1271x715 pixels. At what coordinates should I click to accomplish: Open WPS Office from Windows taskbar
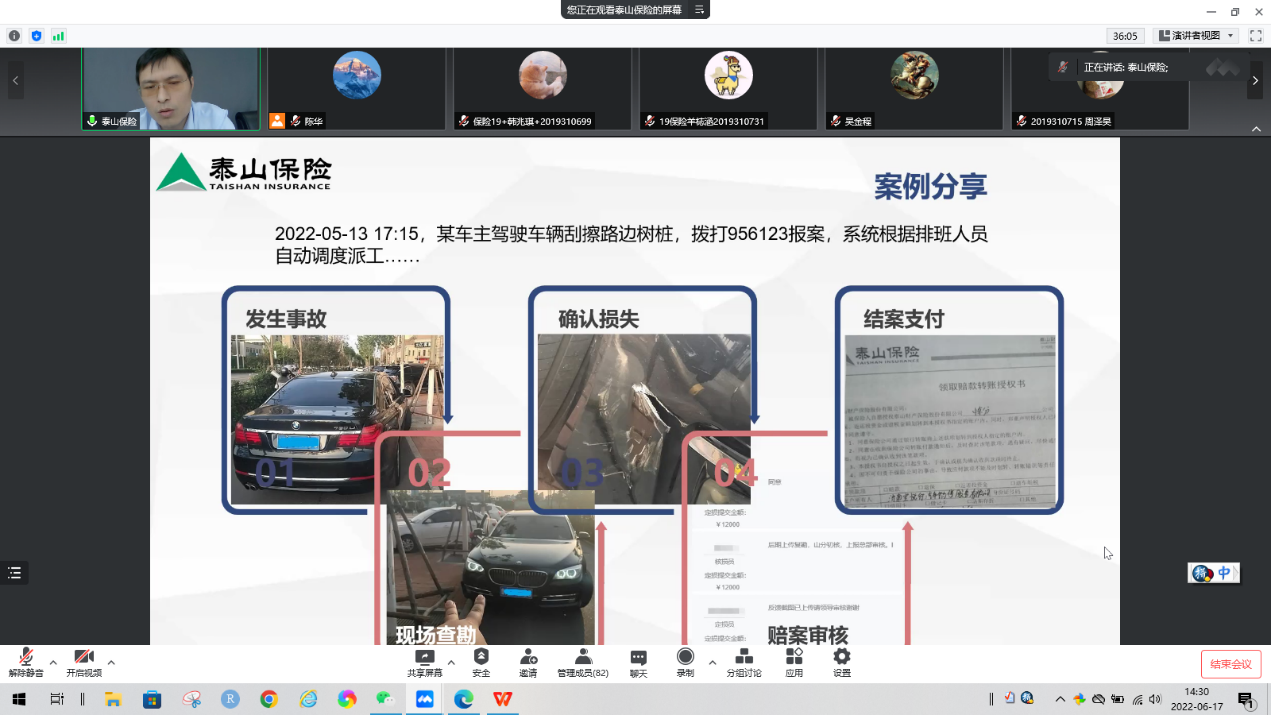point(501,699)
